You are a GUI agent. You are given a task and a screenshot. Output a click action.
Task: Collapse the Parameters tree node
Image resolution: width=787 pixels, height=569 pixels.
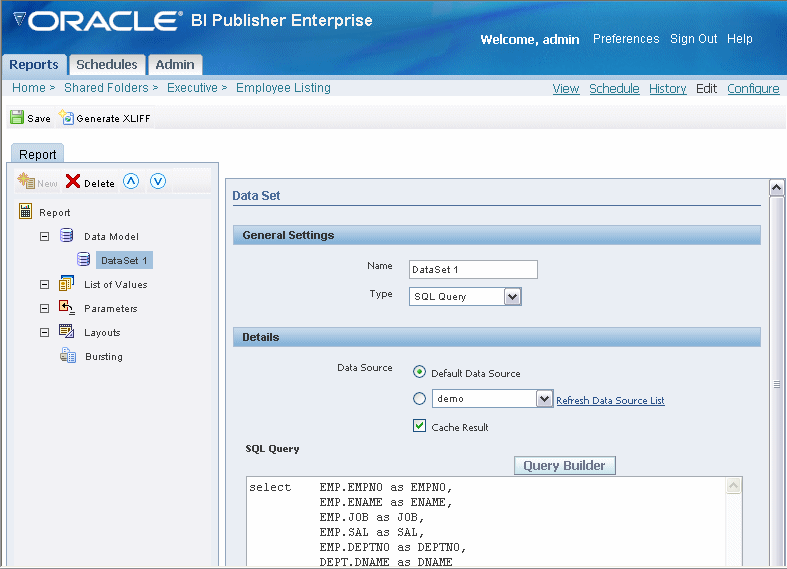tap(45, 309)
